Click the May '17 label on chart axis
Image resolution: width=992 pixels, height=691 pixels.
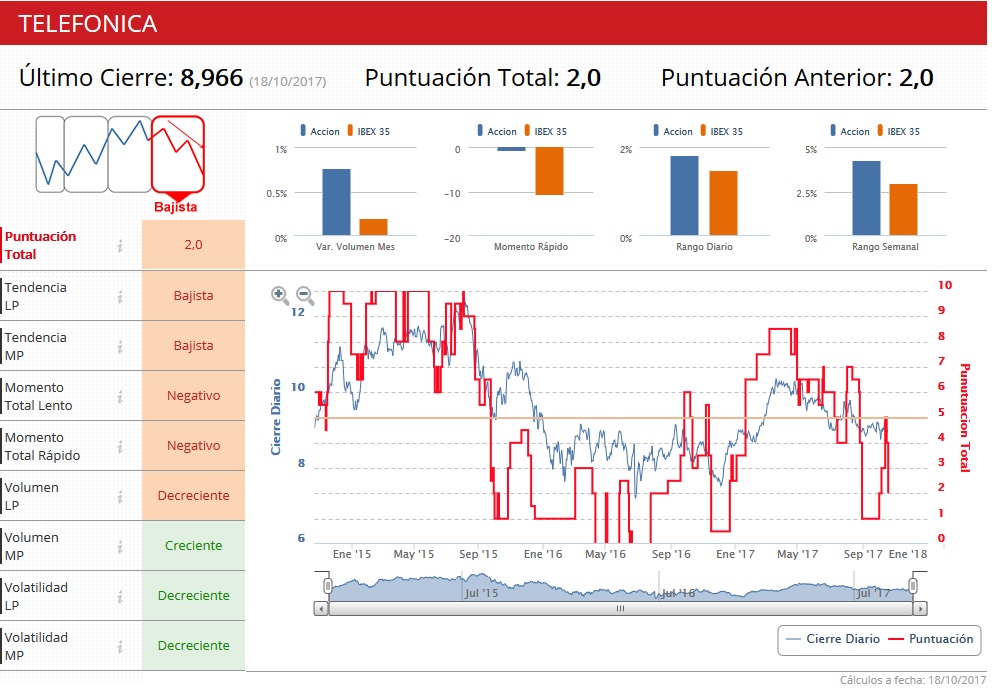[797, 554]
